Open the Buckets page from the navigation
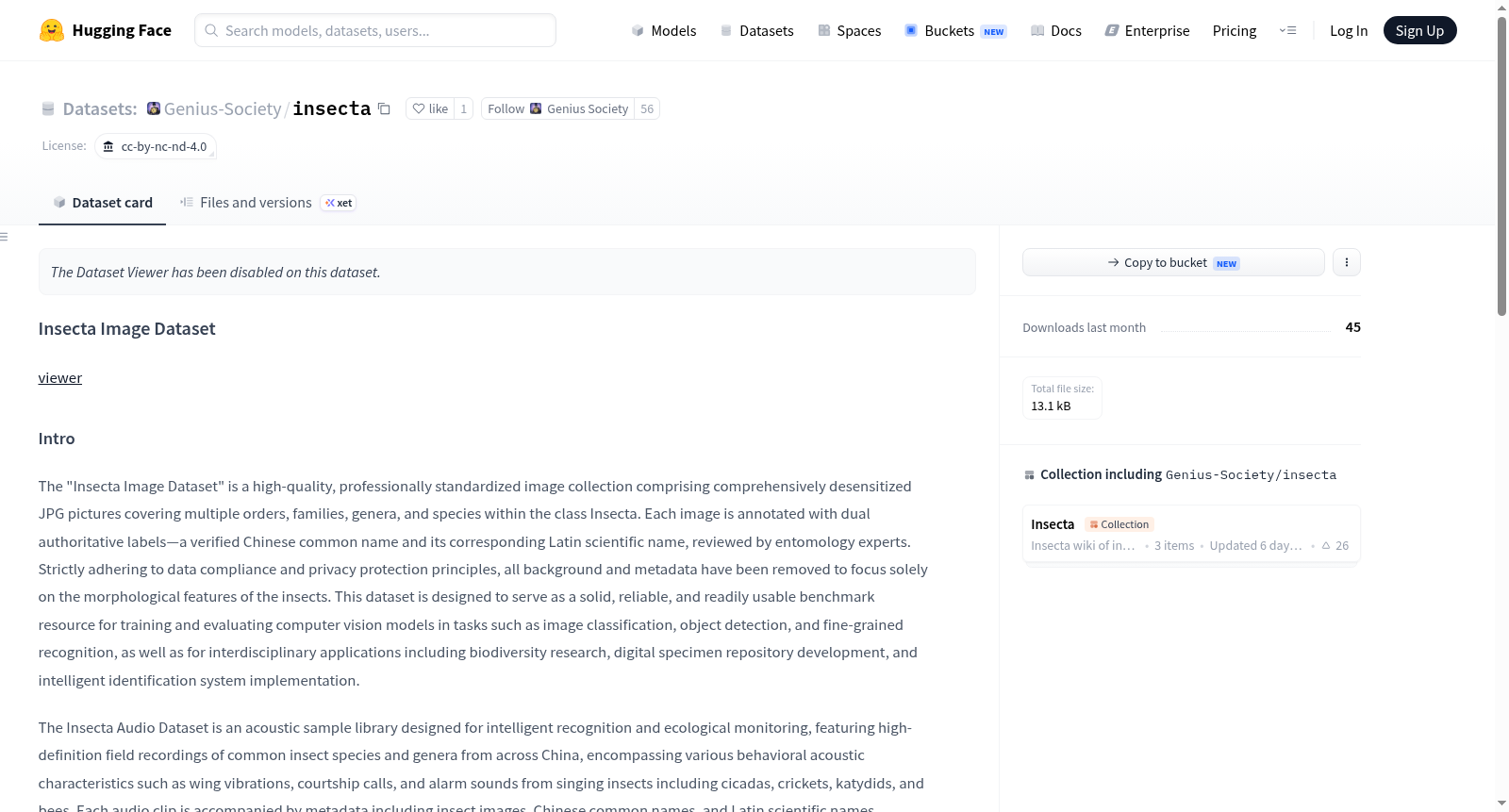The width and height of the screenshot is (1509, 812). pos(955,30)
